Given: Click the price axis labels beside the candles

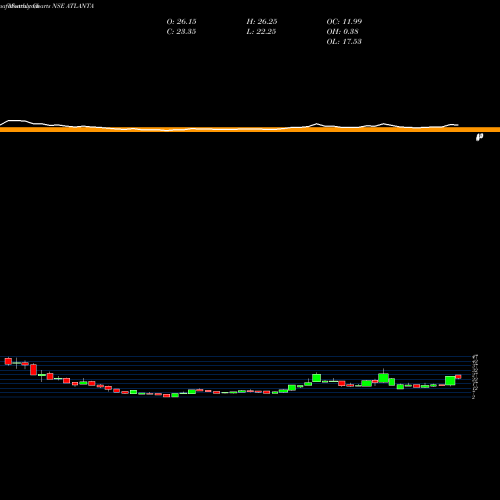Looking at the screenshot, I should [475, 376].
